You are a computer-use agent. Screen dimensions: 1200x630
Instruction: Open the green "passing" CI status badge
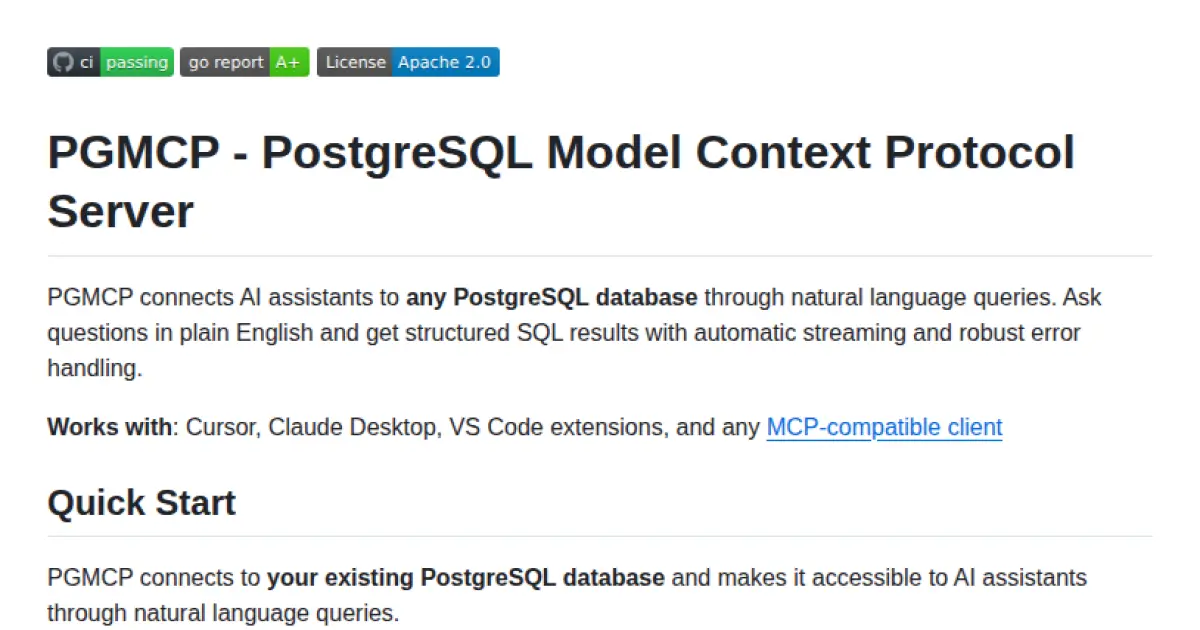[137, 62]
